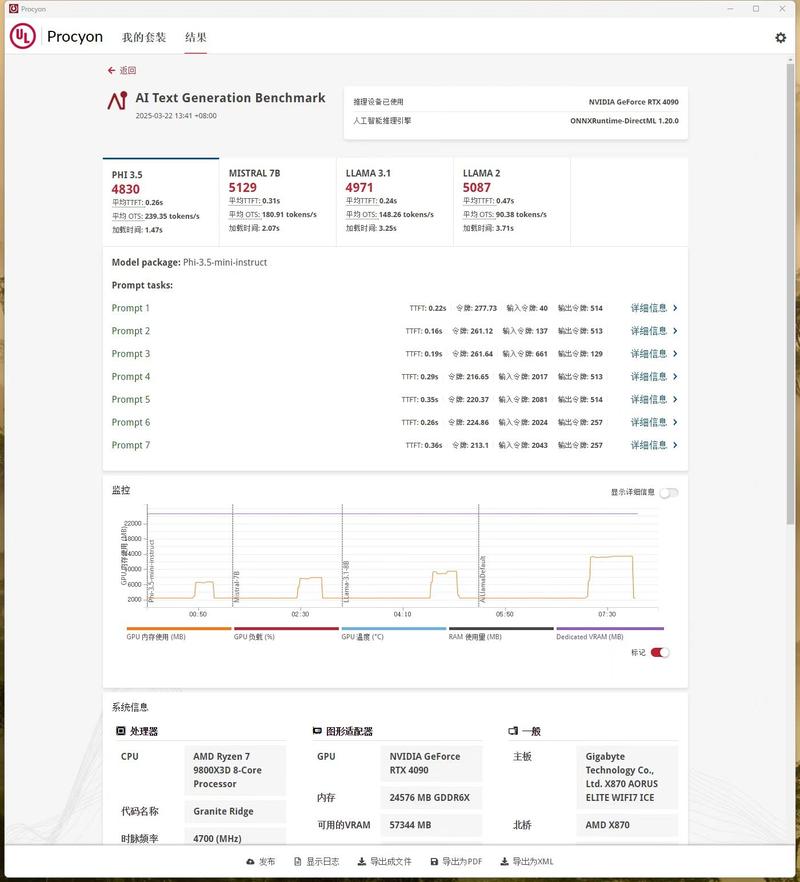Screen dimensions: 800x882
Task: Click the 导出成文件 button label
Action: tap(390, 862)
